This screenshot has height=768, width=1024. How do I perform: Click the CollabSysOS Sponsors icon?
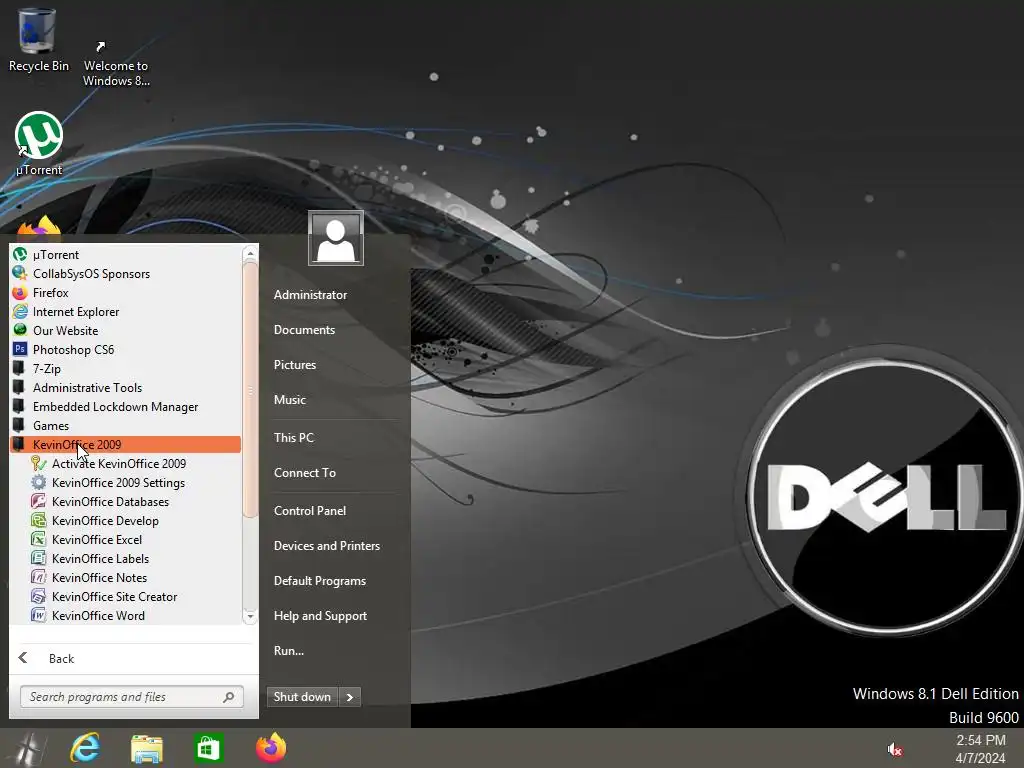20,274
